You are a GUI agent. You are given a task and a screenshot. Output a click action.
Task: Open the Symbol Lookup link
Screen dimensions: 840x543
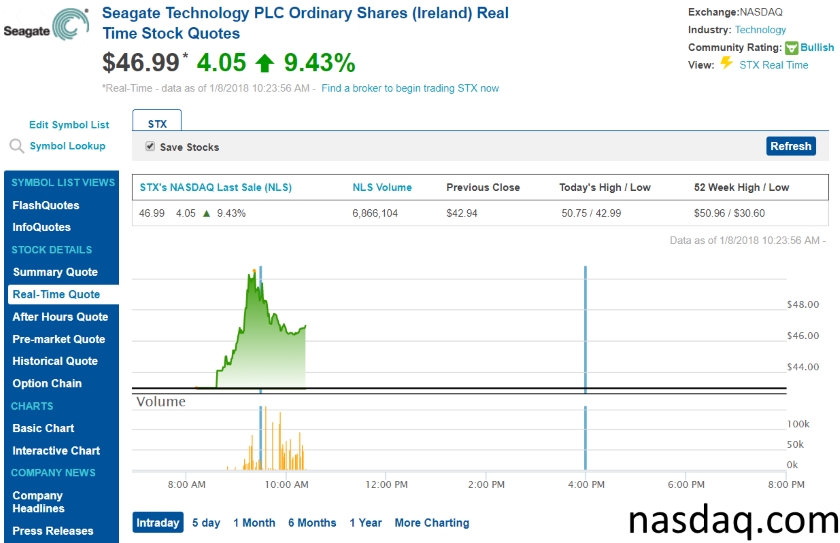(x=68, y=146)
